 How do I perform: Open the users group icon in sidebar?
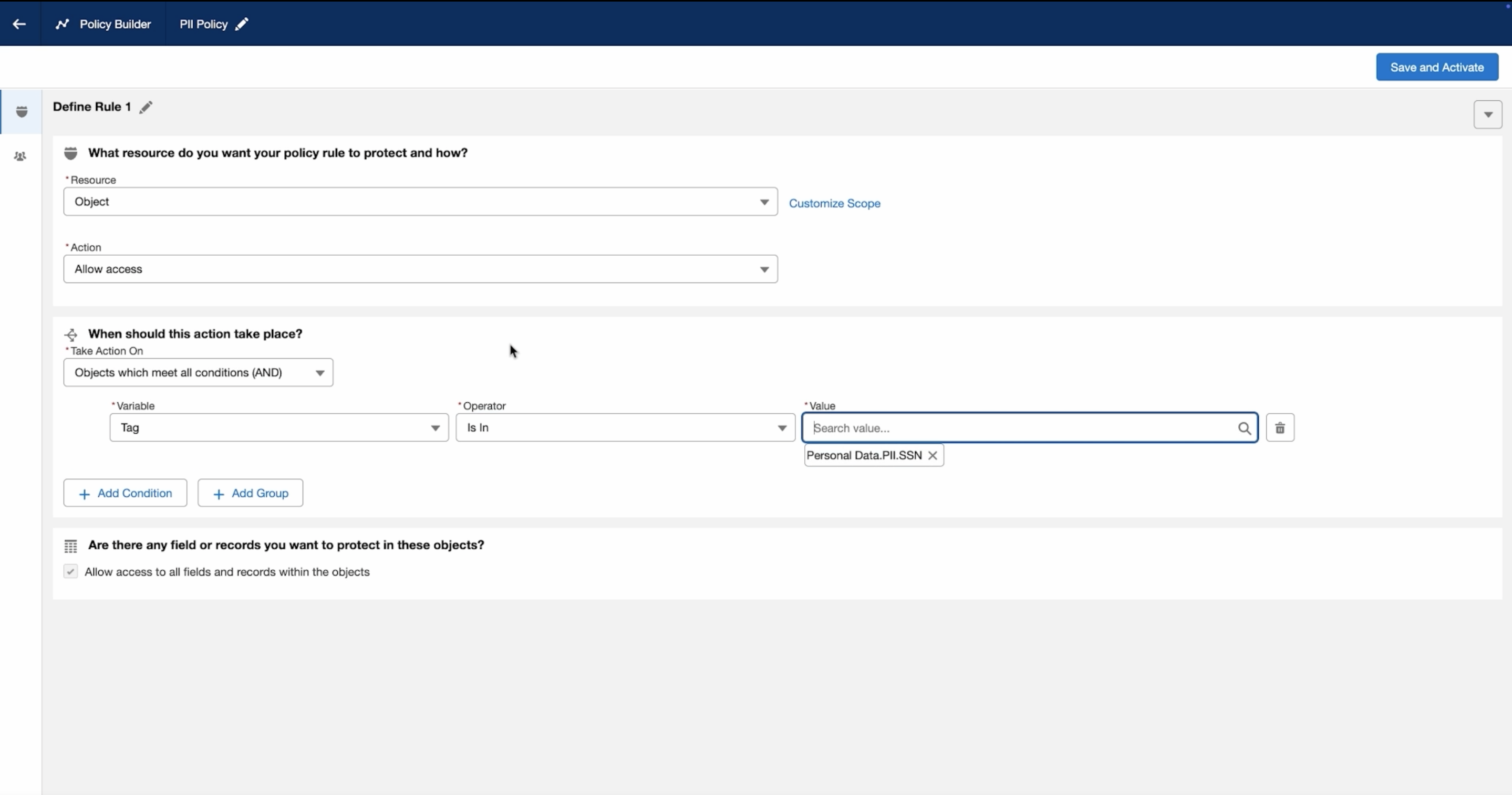[20, 156]
